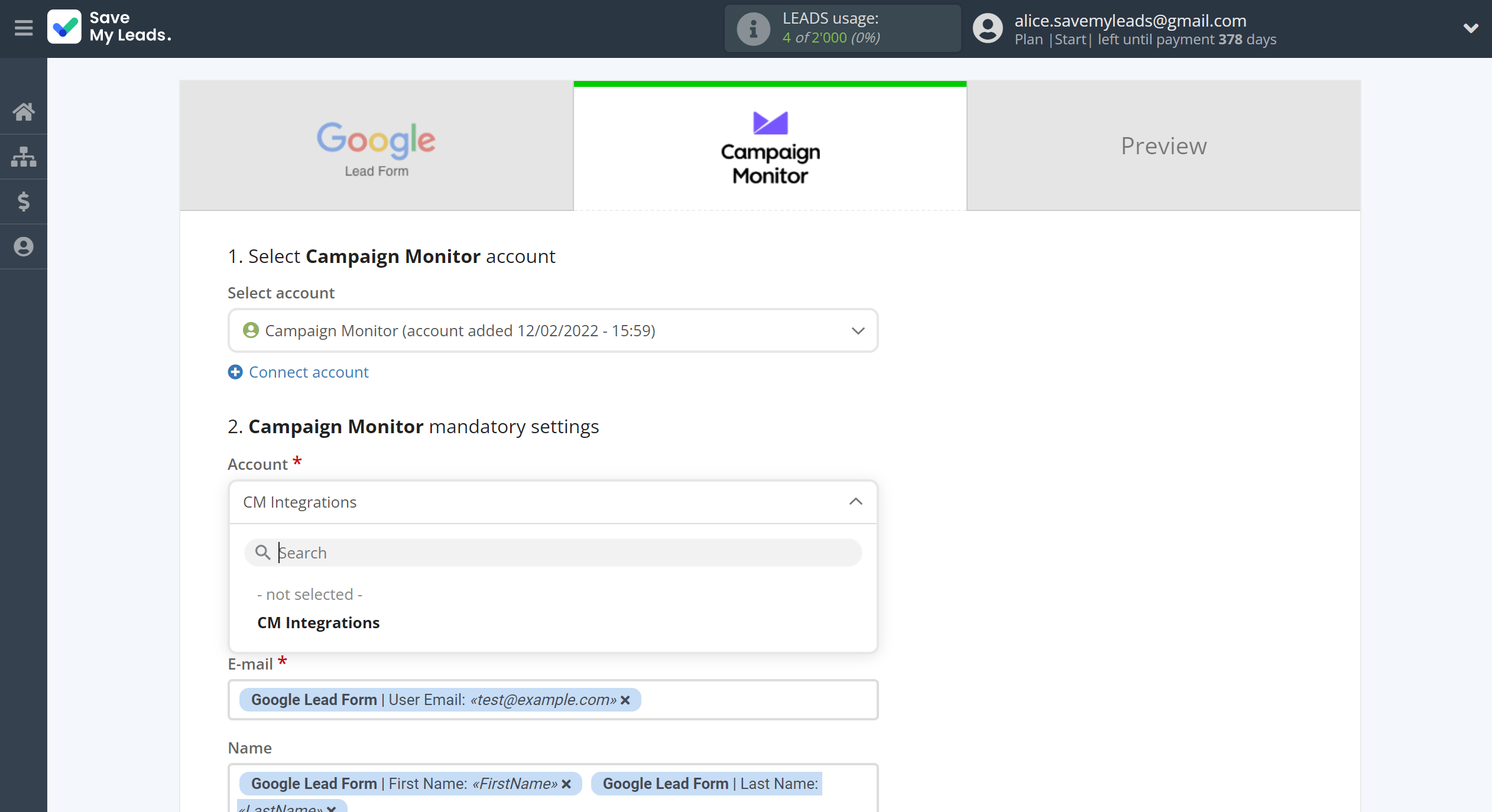
Task: Open the billing dollar icon
Action: click(x=24, y=202)
